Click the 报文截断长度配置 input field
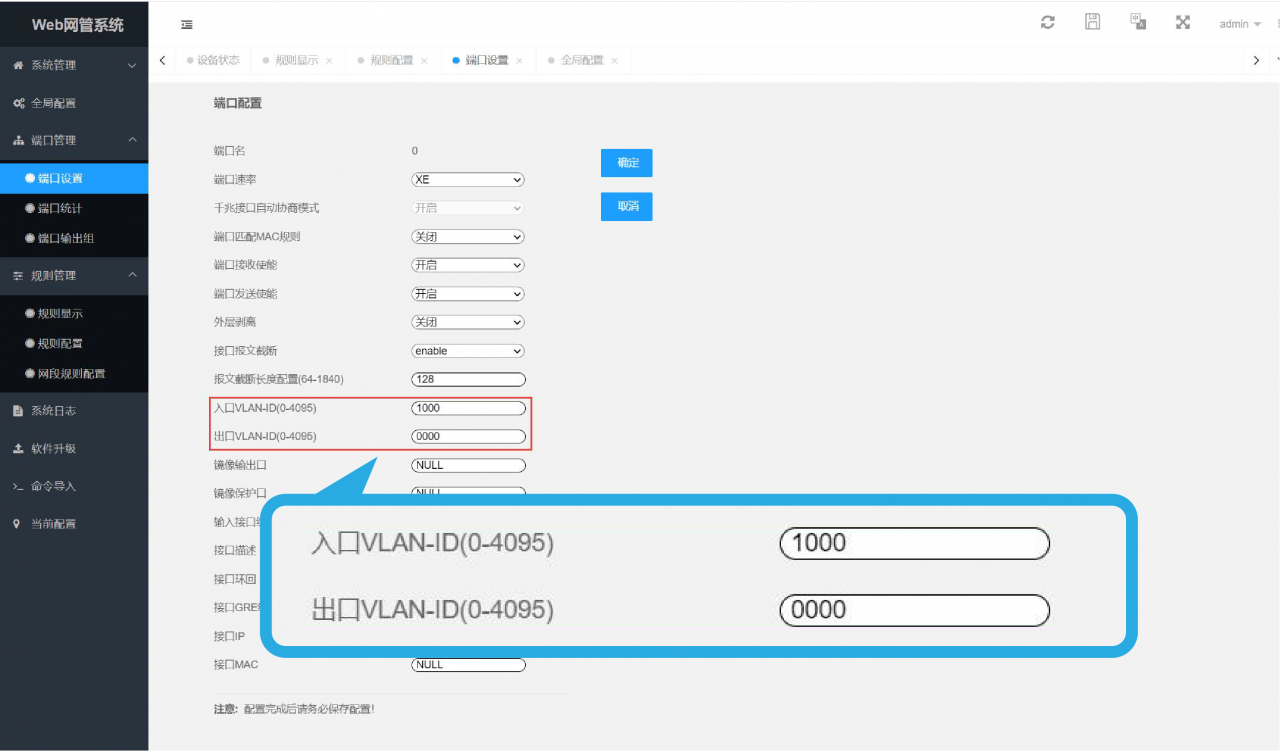The width and height of the screenshot is (1280, 751). [468, 379]
